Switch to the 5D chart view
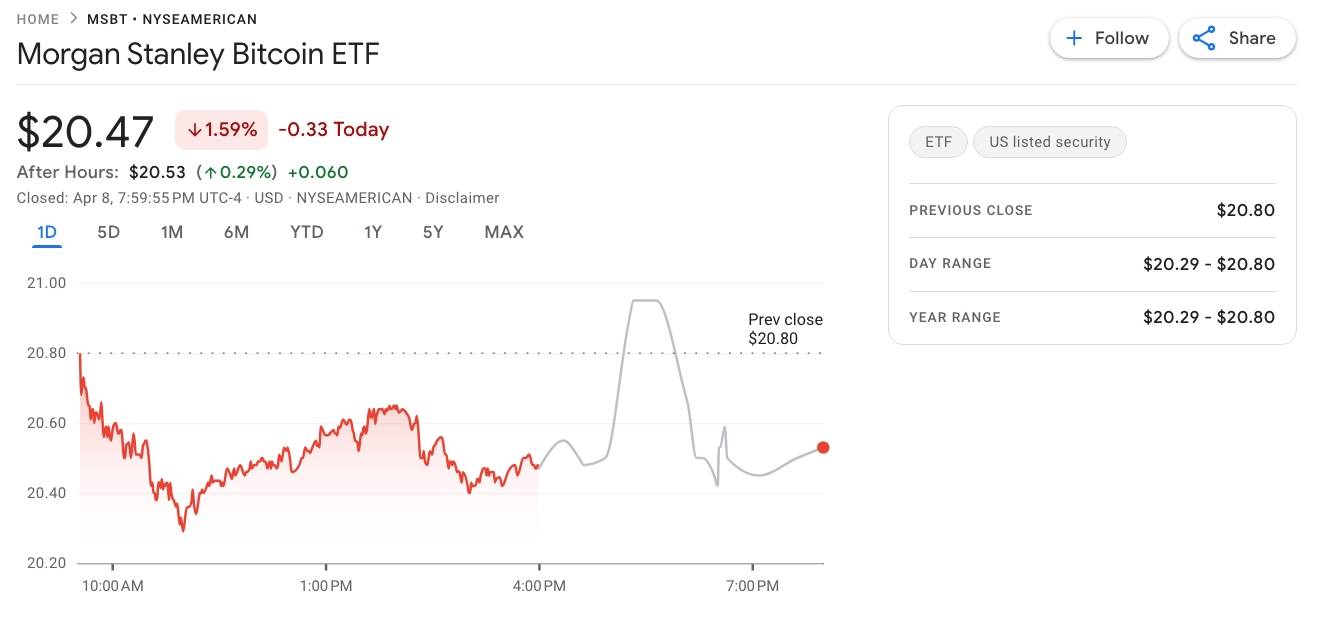Image resolution: width=1318 pixels, height=618 pixels. click(x=108, y=231)
